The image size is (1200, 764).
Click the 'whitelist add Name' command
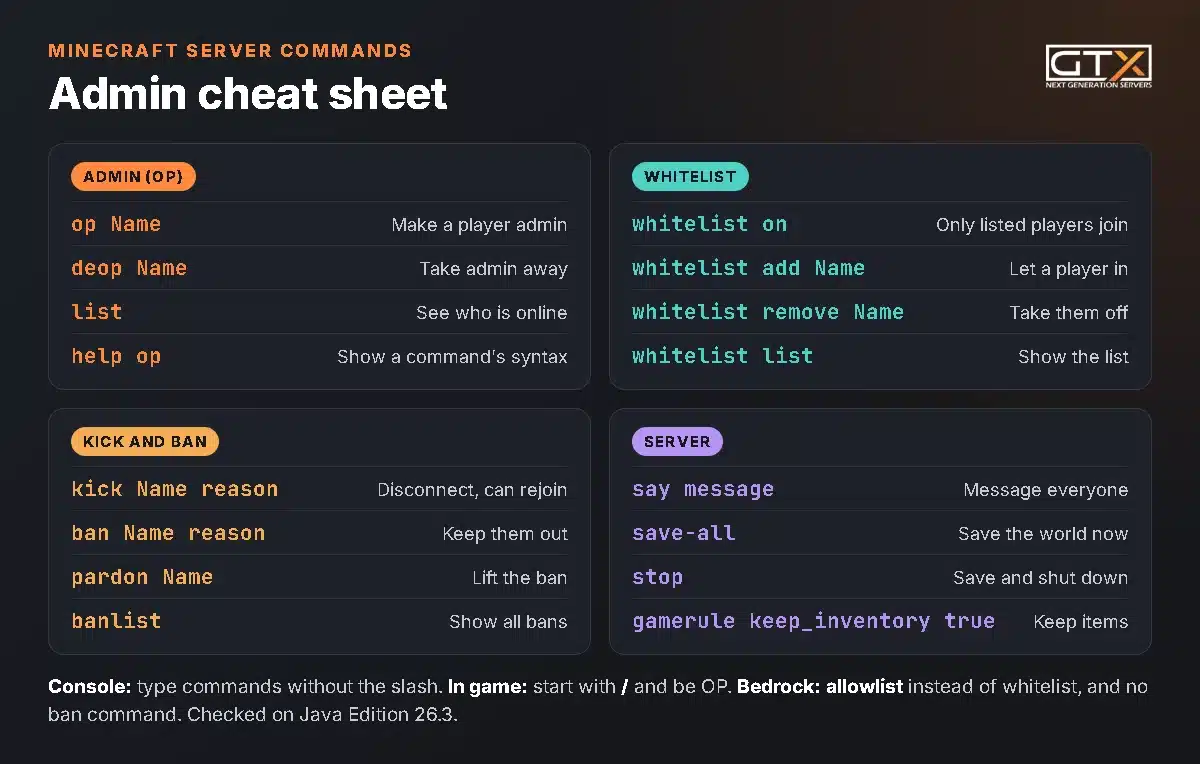coord(748,268)
